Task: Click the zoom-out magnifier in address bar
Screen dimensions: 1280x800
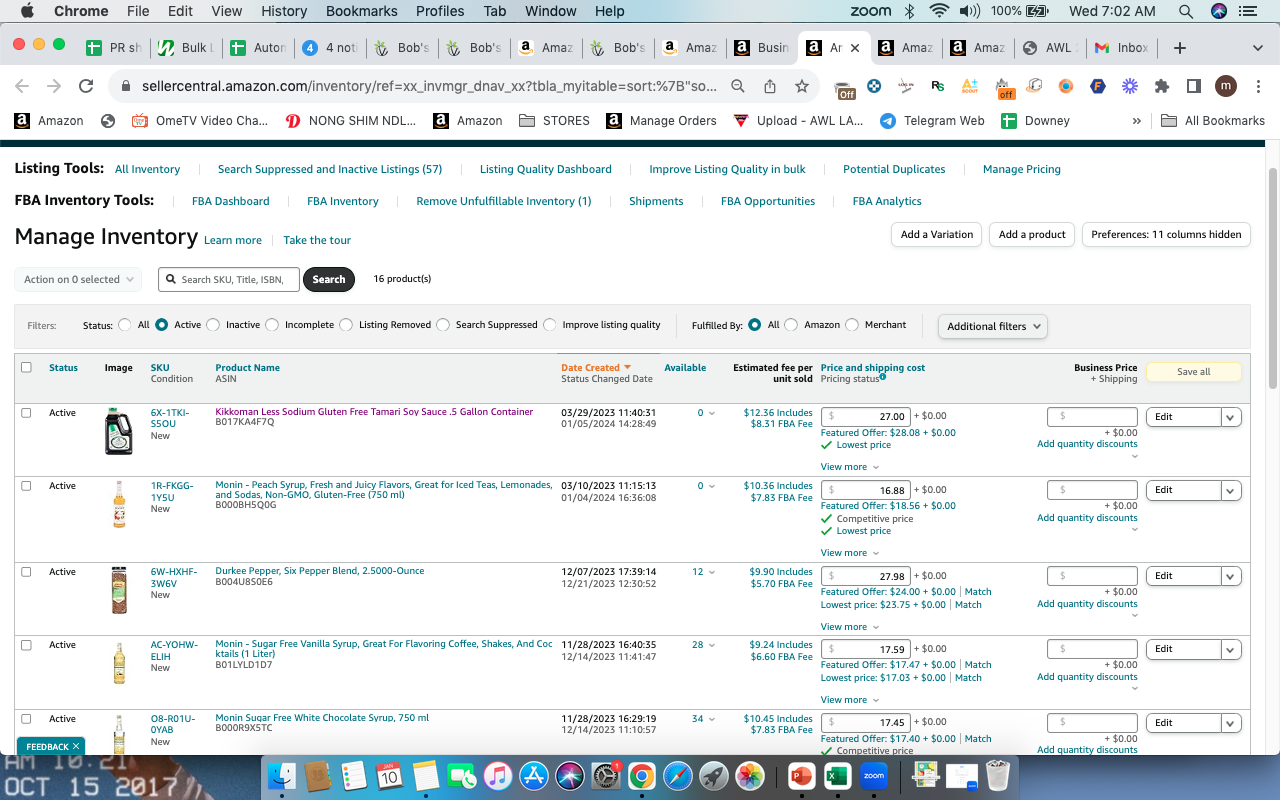Action: click(738, 86)
